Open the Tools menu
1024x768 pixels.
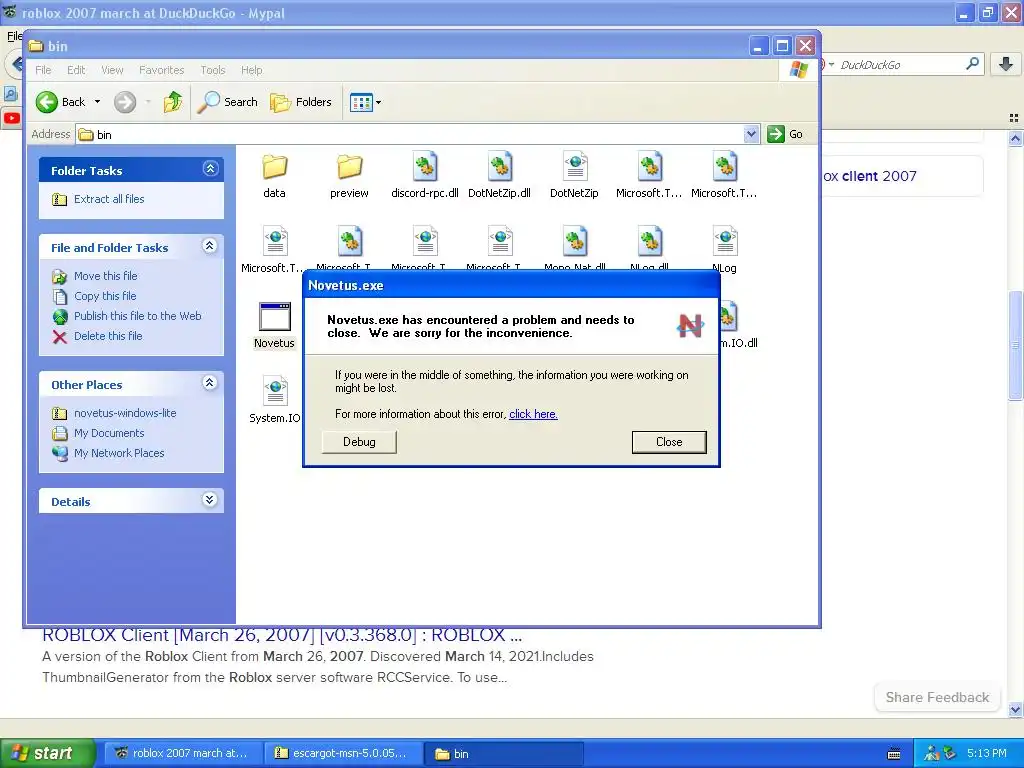click(x=213, y=70)
